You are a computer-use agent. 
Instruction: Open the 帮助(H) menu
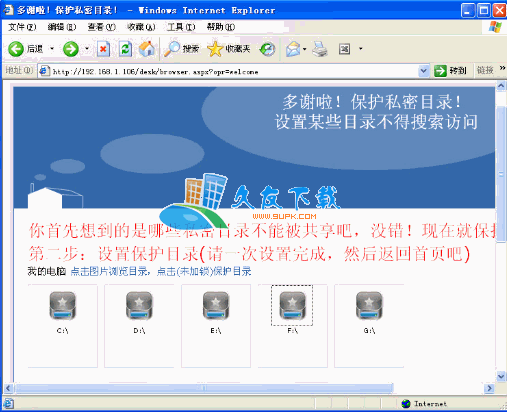pos(221,27)
